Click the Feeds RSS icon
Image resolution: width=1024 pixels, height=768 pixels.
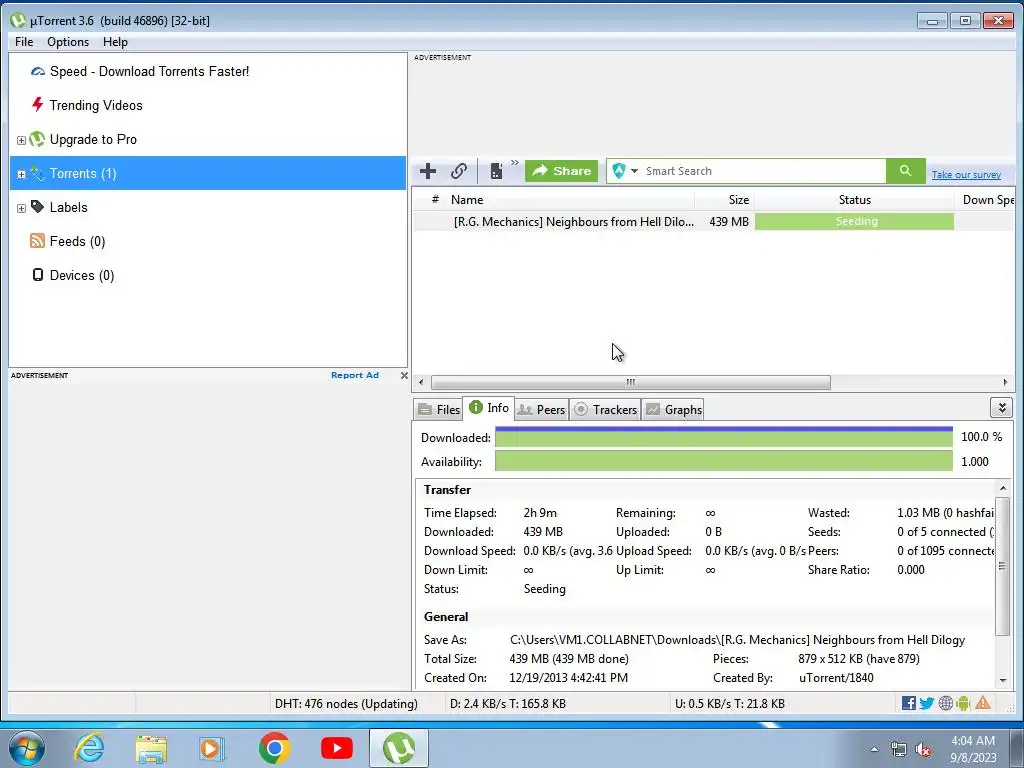[x=37, y=240]
